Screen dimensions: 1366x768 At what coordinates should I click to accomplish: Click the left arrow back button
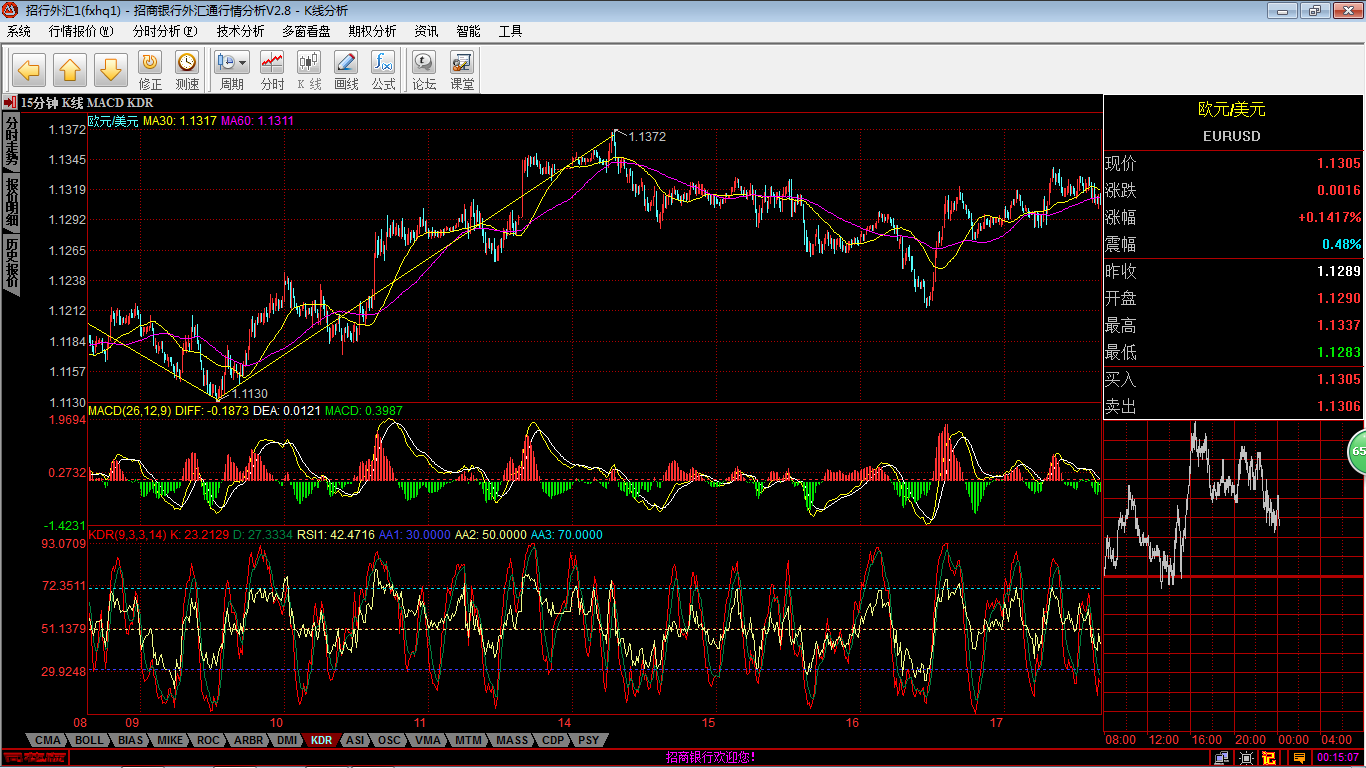28,70
